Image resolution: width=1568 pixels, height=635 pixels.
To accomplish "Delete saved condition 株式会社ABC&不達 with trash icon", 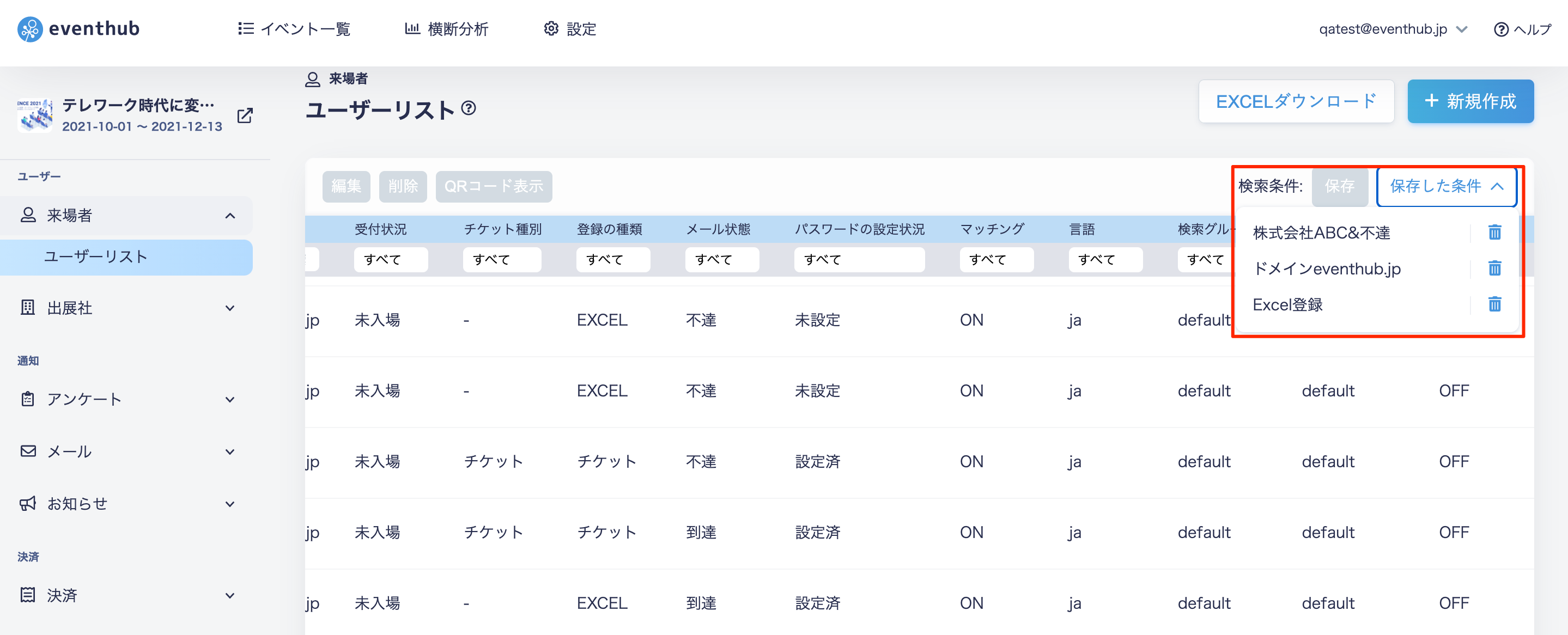I will [x=1494, y=233].
